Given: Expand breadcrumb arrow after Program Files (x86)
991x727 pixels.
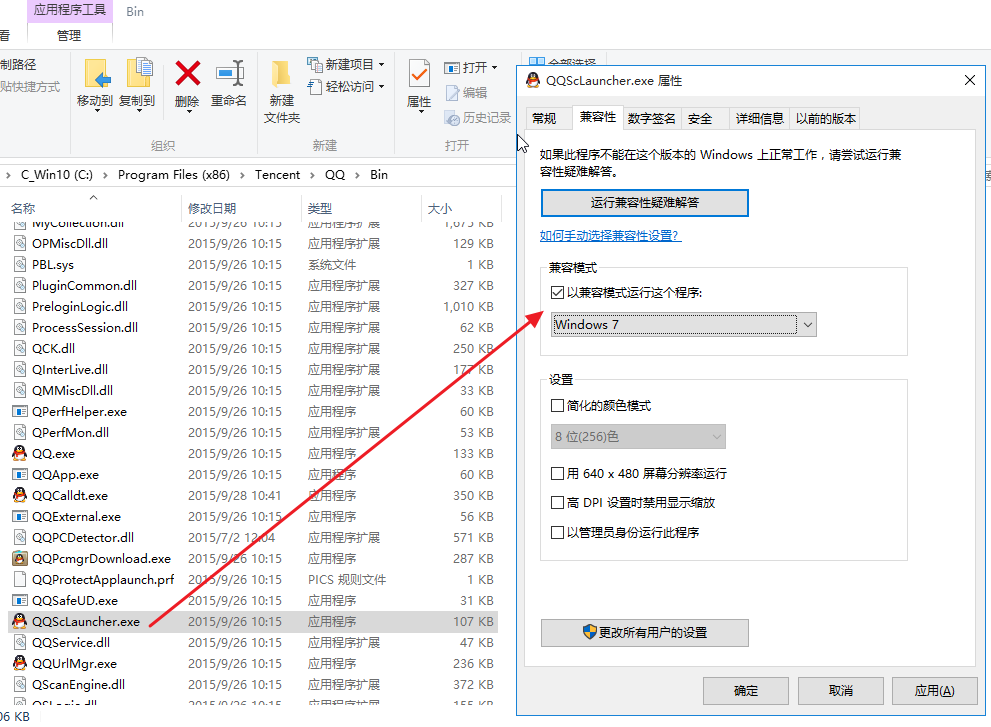Looking at the screenshot, I should click(x=242, y=175).
